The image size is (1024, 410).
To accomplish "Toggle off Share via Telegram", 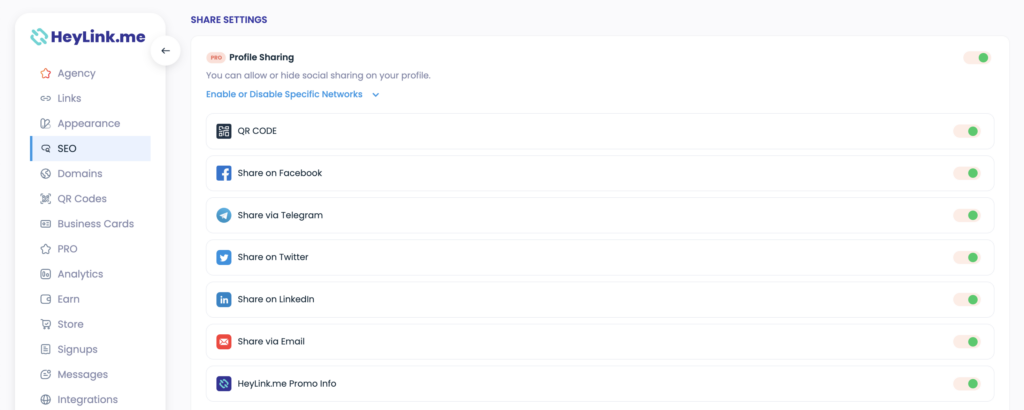I will (x=967, y=215).
